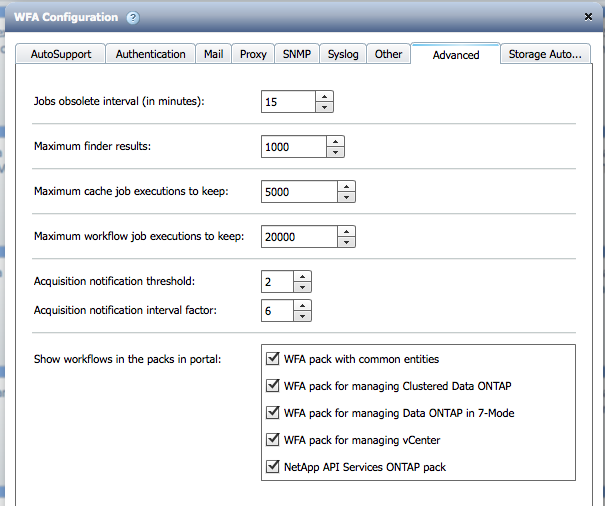Switch to the AutoSupport tab
Screen dimensions: 605x506
61,54
